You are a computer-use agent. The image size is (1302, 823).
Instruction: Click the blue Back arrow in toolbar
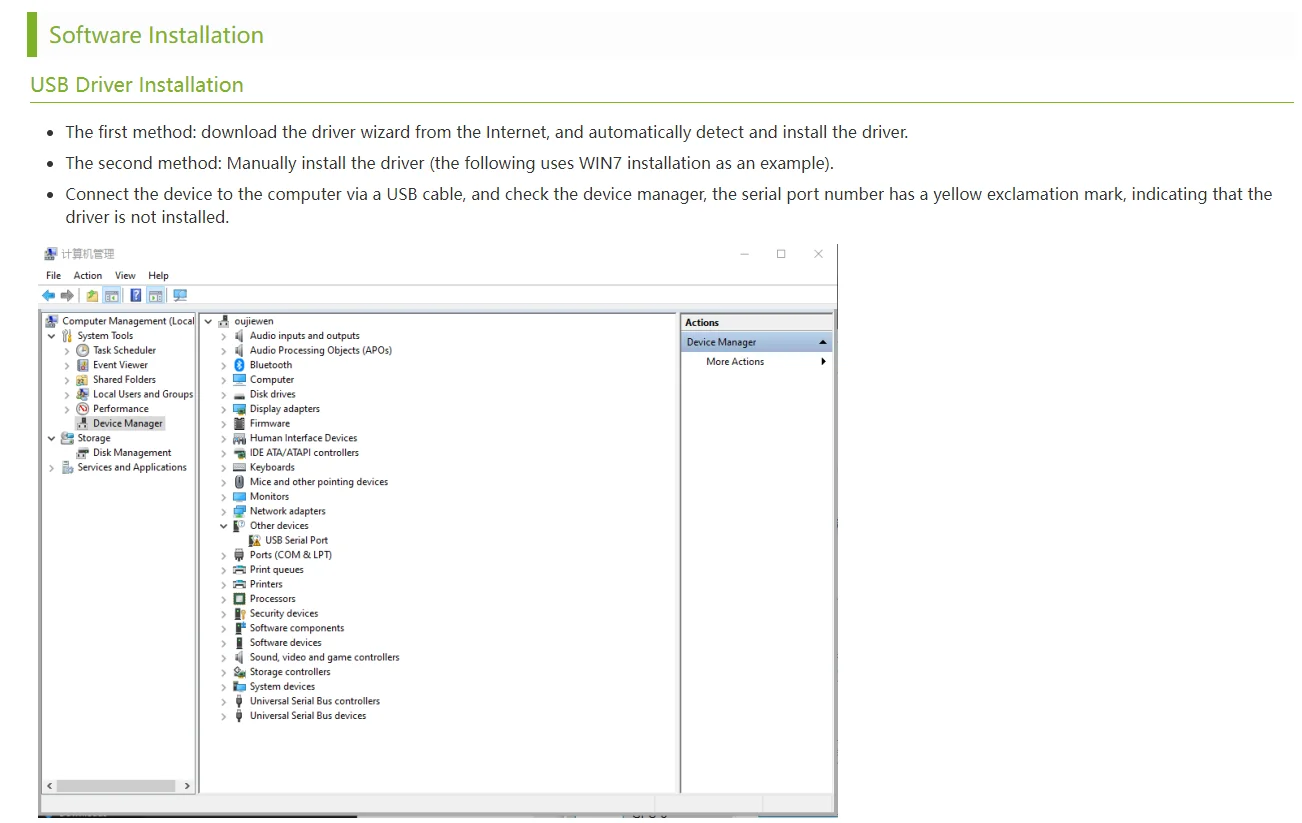click(x=48, y=295)
